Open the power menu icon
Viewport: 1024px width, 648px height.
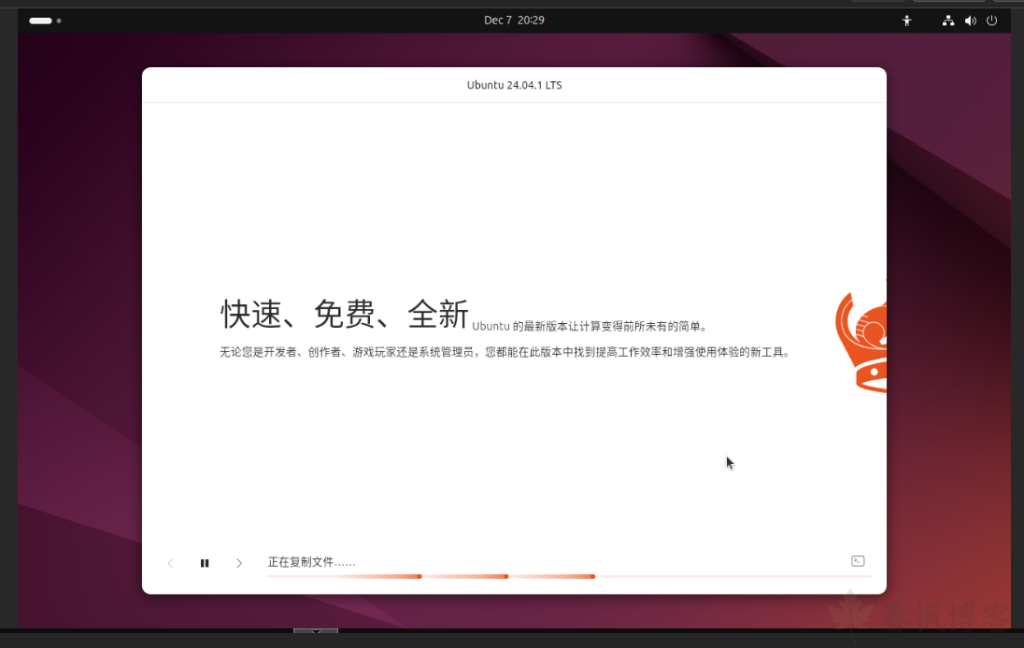[x=991, y=21]
